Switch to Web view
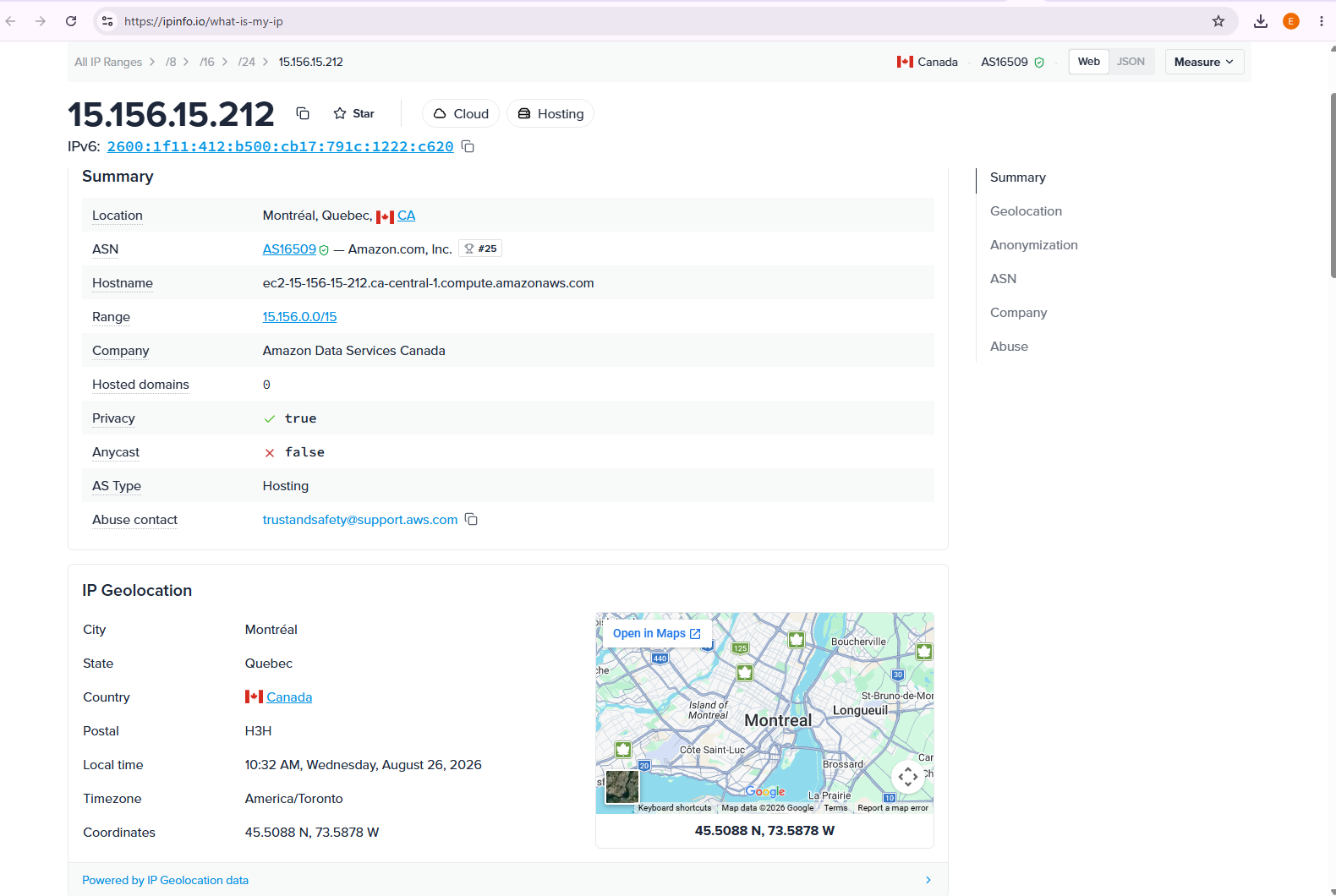 pos(1089,62)
